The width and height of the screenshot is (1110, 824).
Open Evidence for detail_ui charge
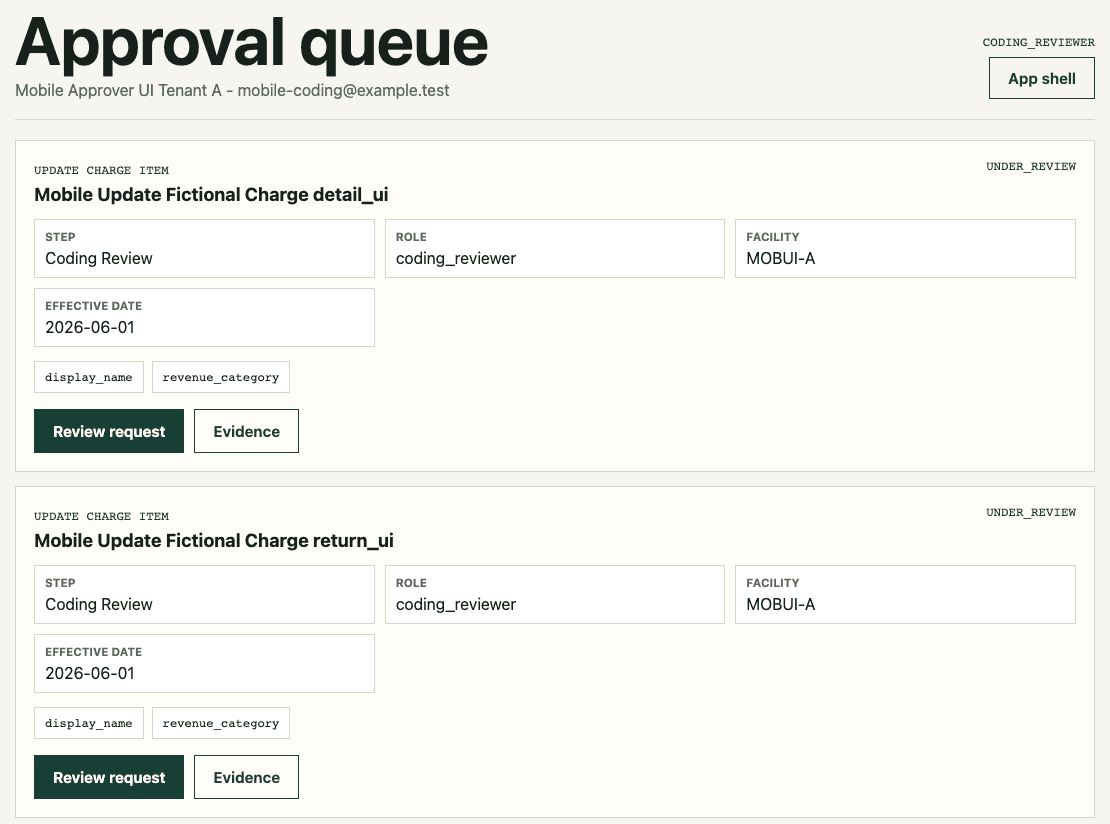(246, 431)
